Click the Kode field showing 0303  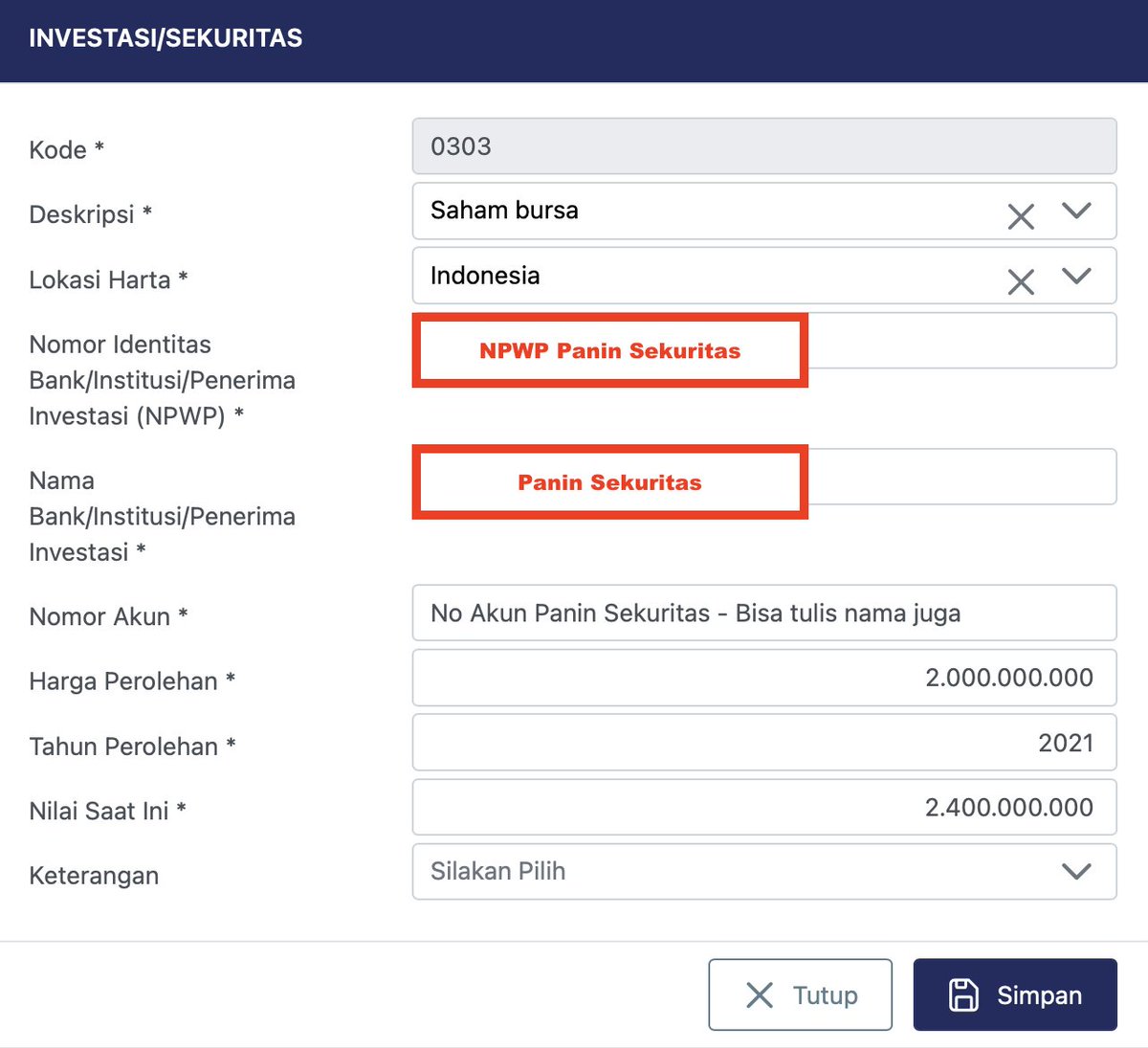click(x=764, y=146)
